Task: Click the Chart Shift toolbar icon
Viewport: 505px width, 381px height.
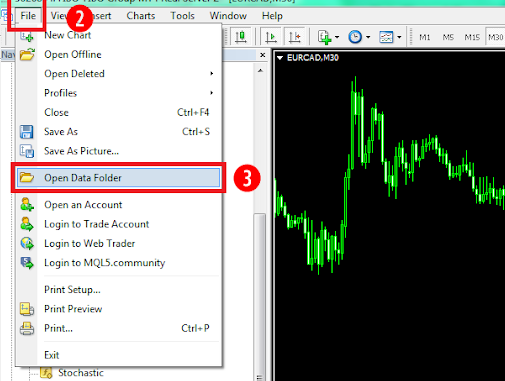Action: (x=295, y=37)
